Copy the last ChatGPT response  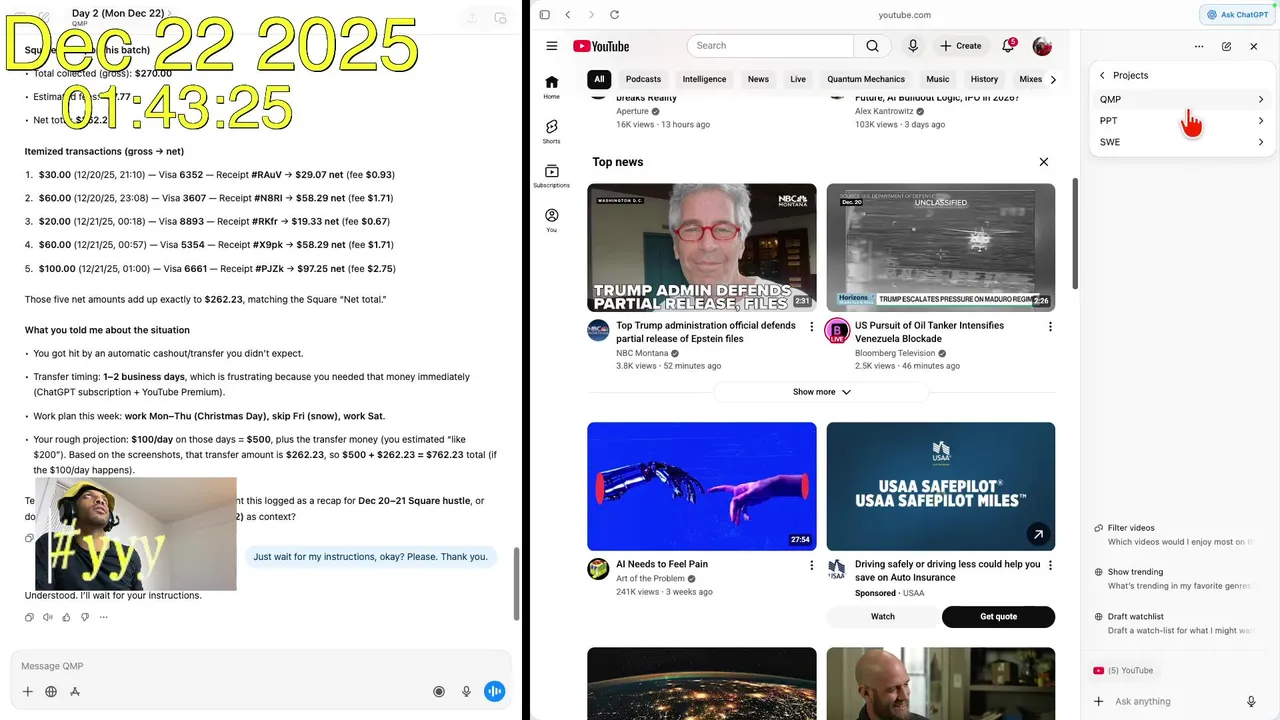[x=29, y=617]
